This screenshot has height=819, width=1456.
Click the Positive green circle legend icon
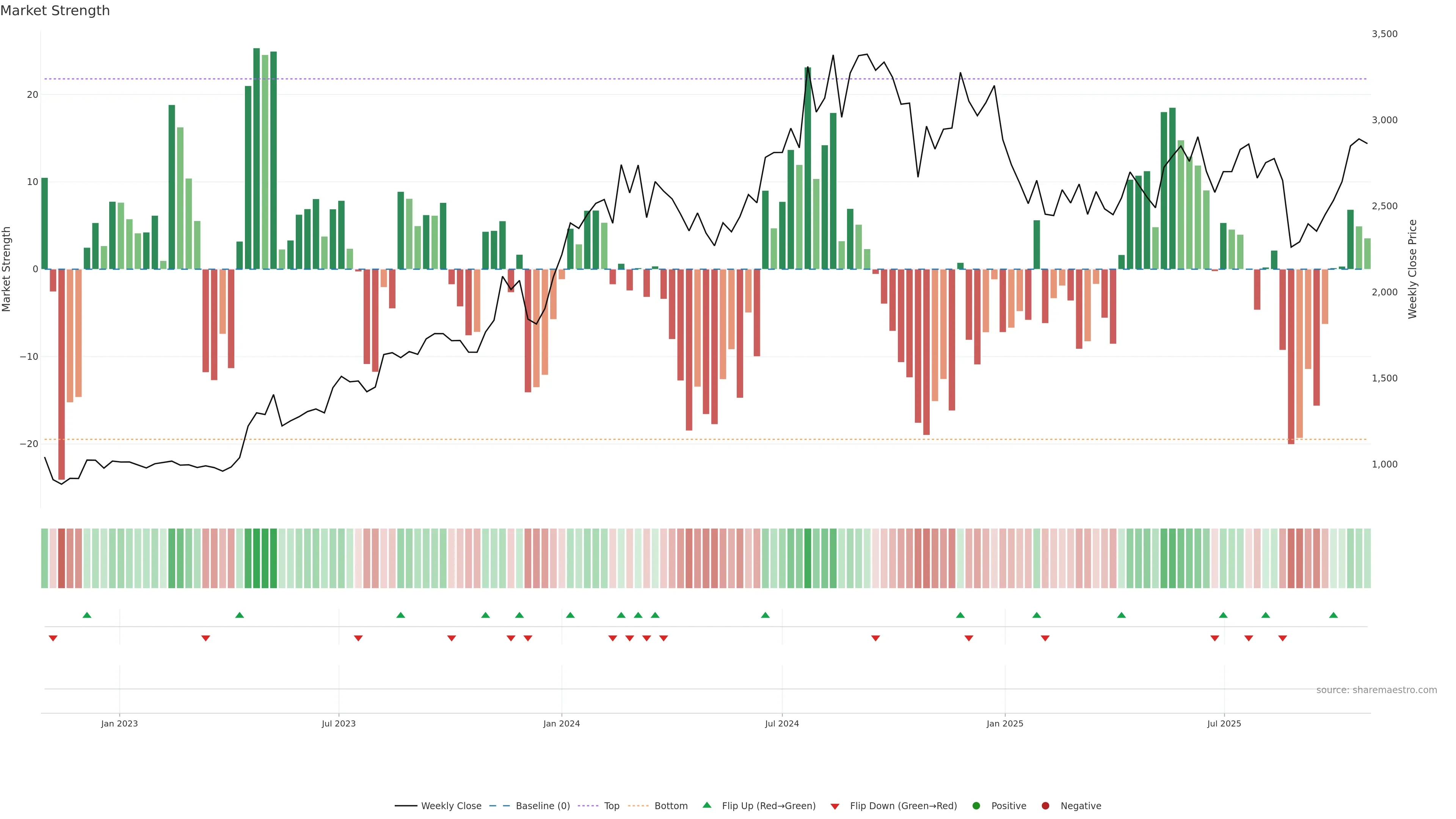pyautogui.click(x=976, y=806)
